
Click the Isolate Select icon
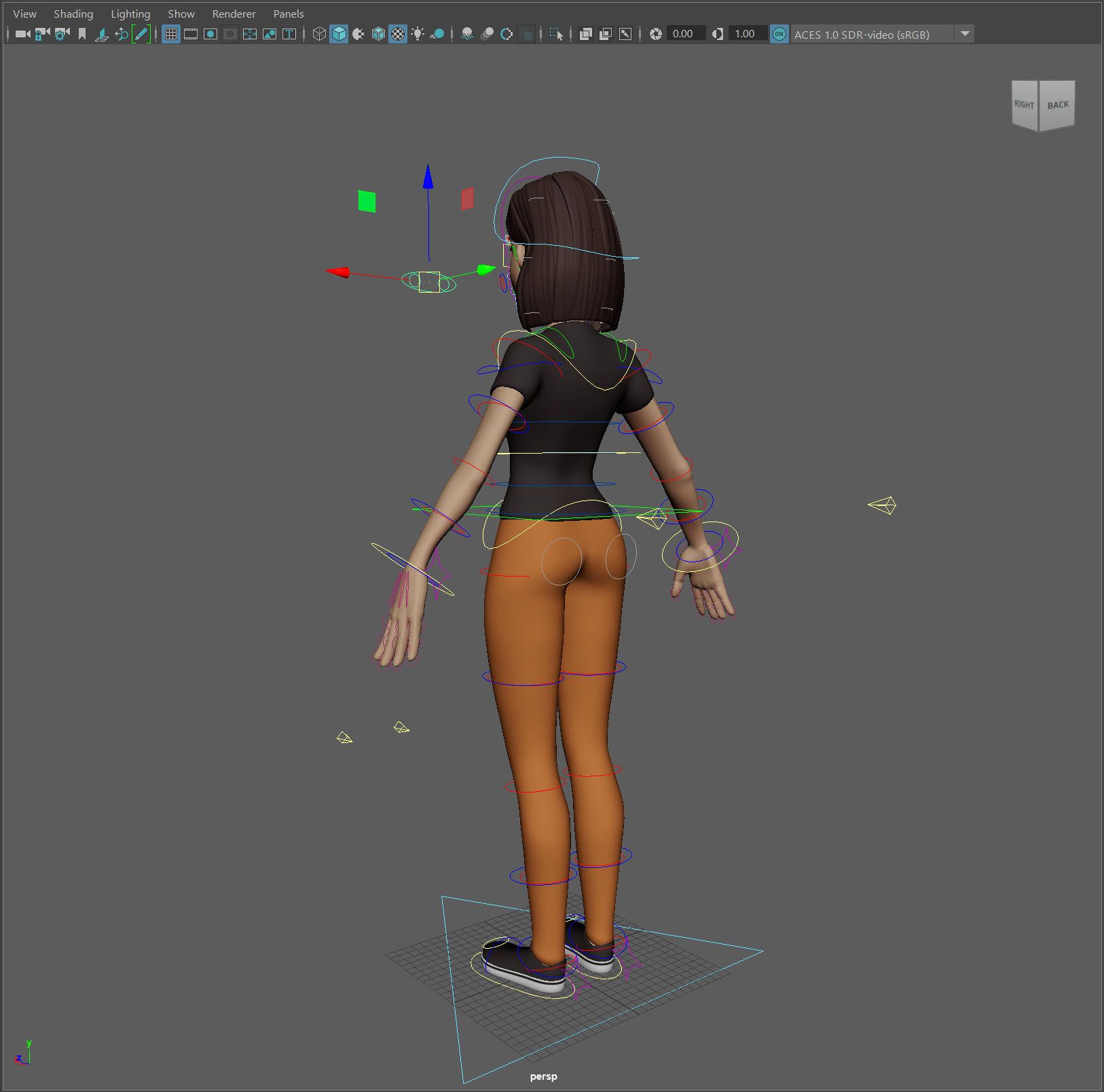click(x=556, y=34)
